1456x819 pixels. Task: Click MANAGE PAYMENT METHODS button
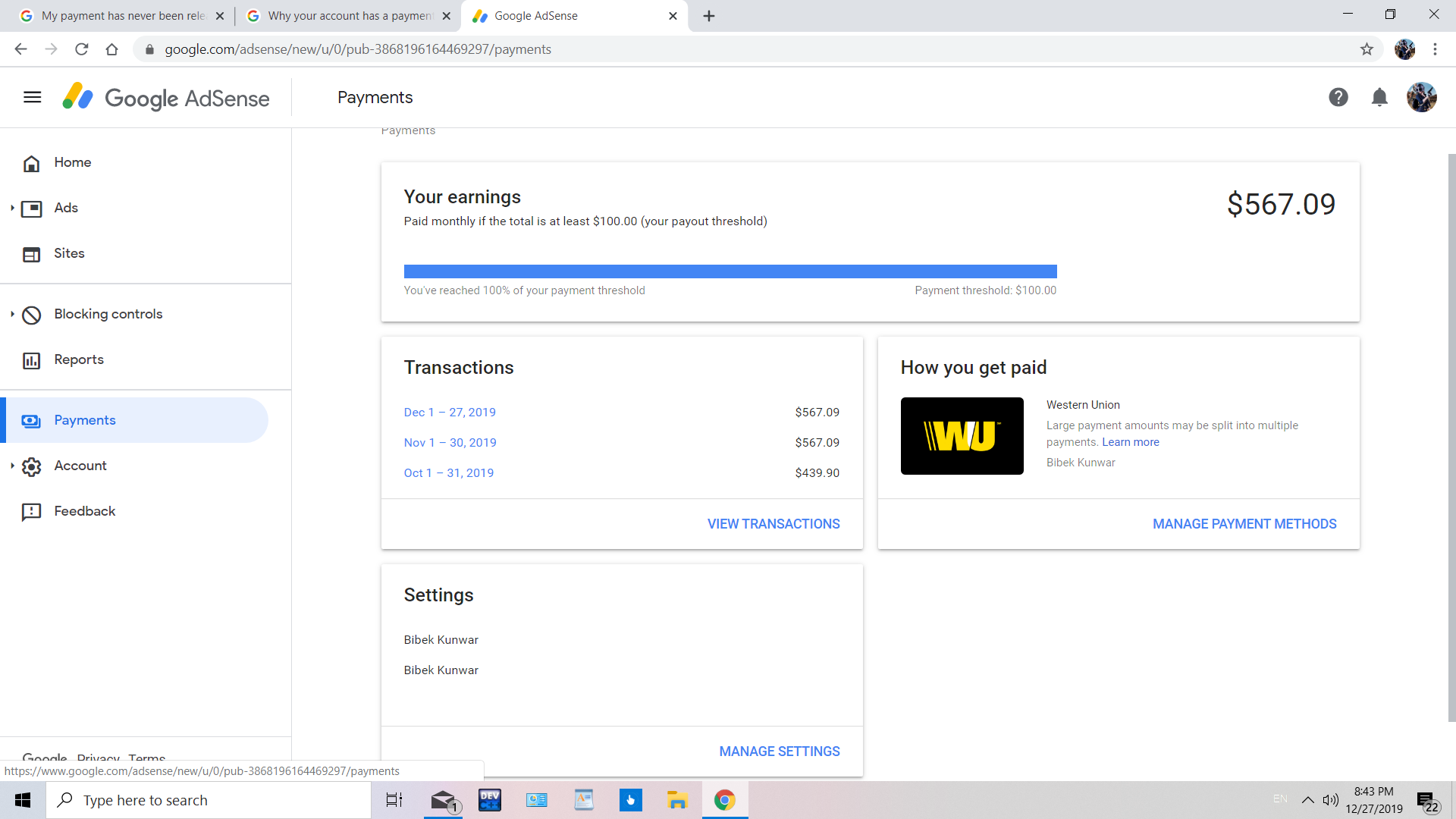(1244, 524)
